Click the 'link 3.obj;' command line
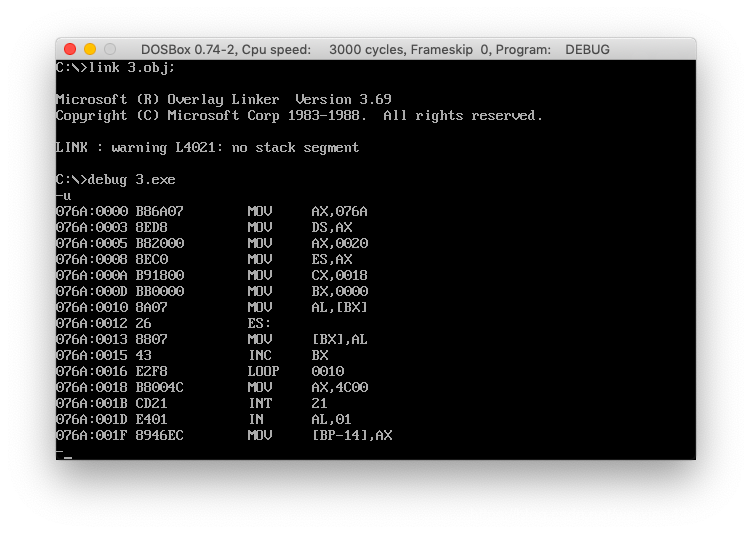 (115, 68)
